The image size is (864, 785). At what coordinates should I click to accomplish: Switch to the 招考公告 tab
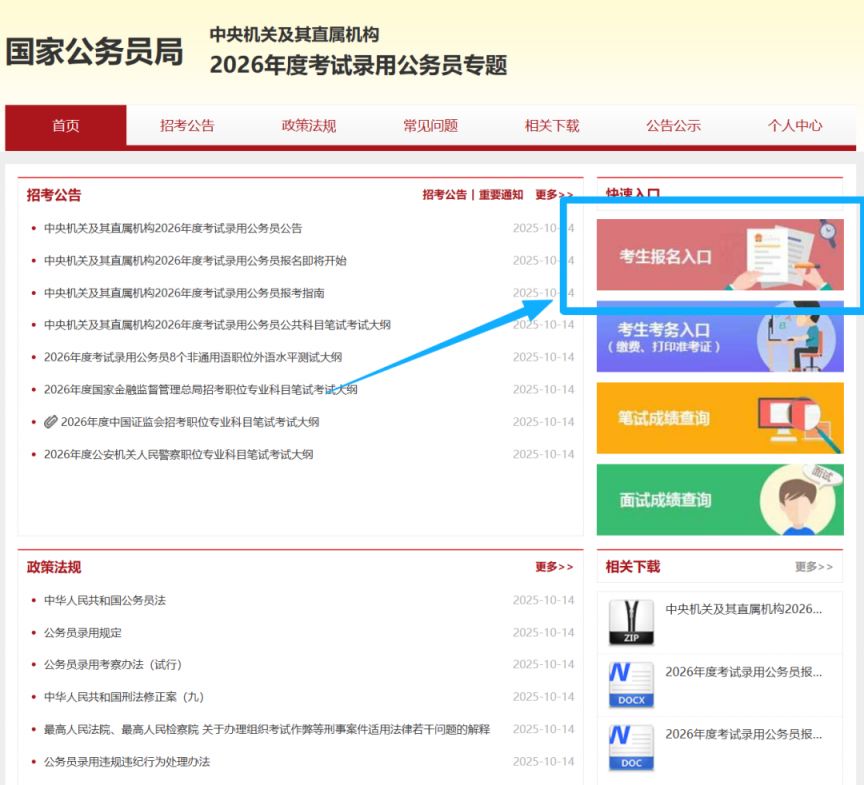pyautogui.click(x=186, y=126)
